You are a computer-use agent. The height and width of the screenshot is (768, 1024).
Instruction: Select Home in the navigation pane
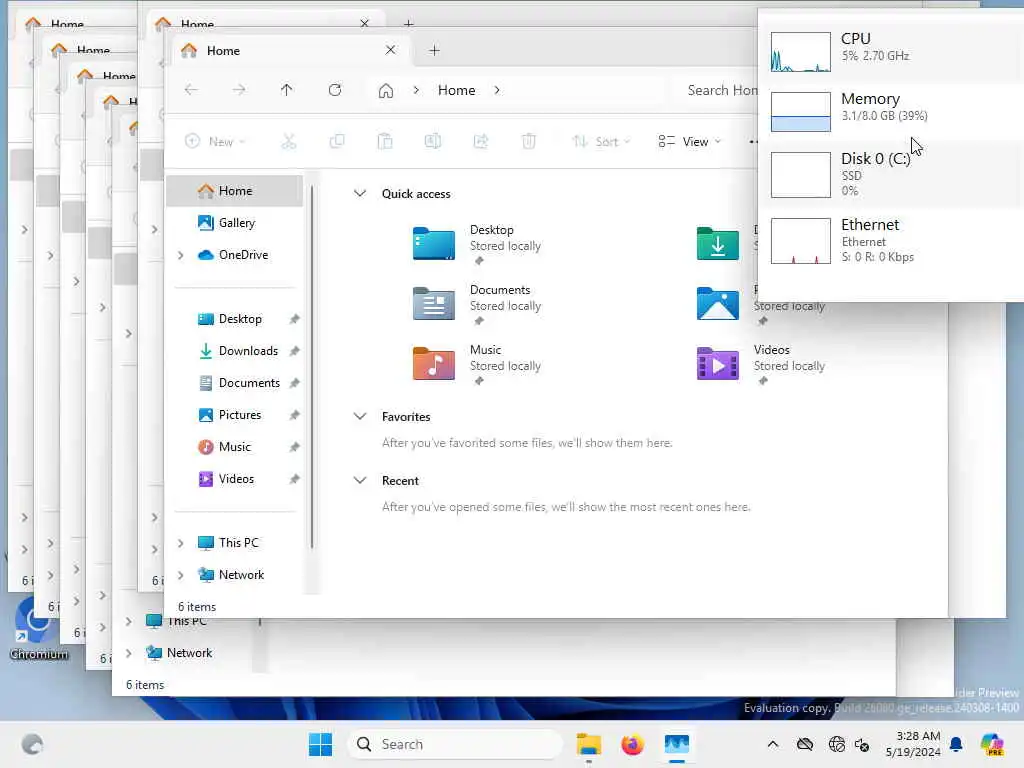(235, 191)
